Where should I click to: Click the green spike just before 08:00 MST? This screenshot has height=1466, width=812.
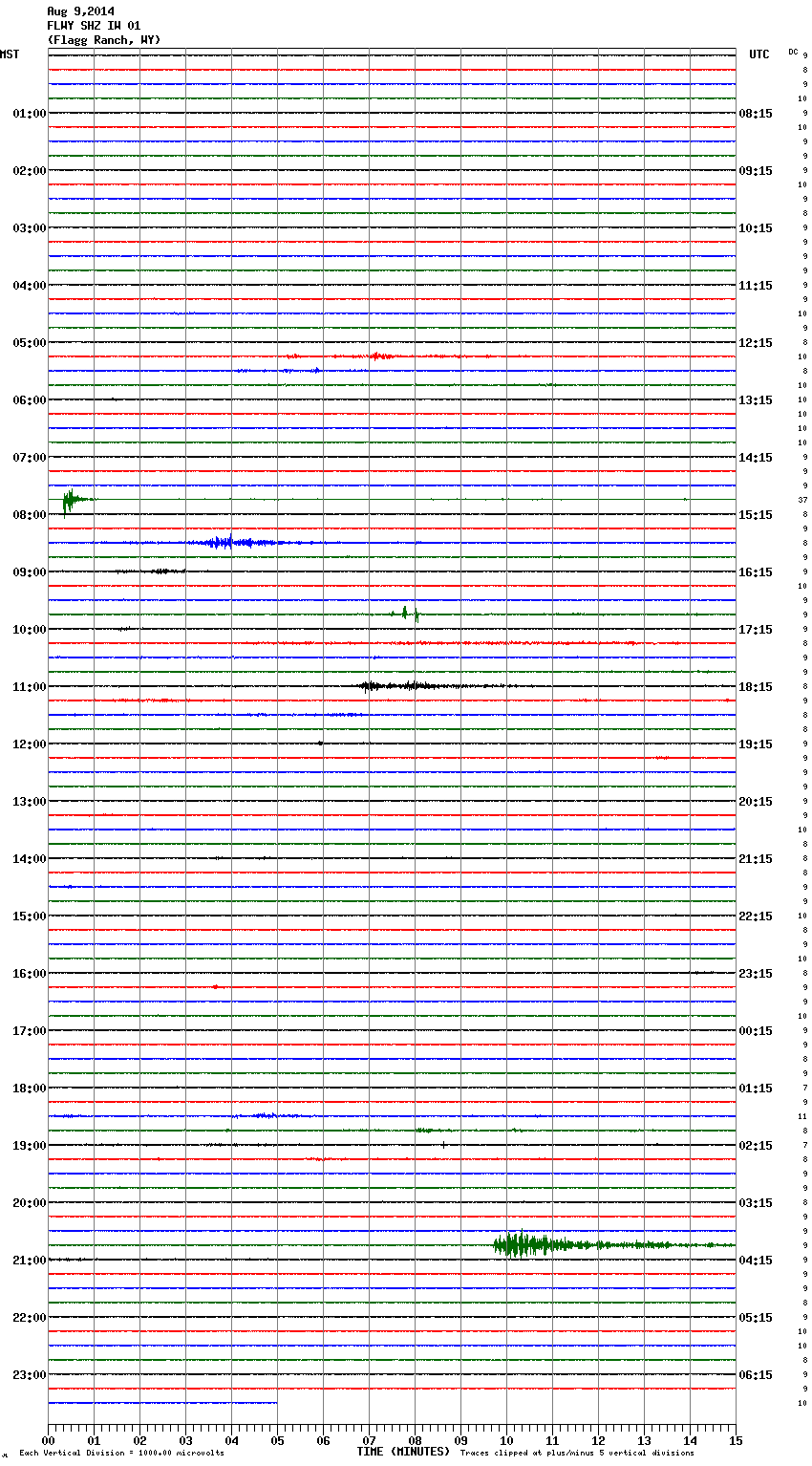(x=68, y=500)
